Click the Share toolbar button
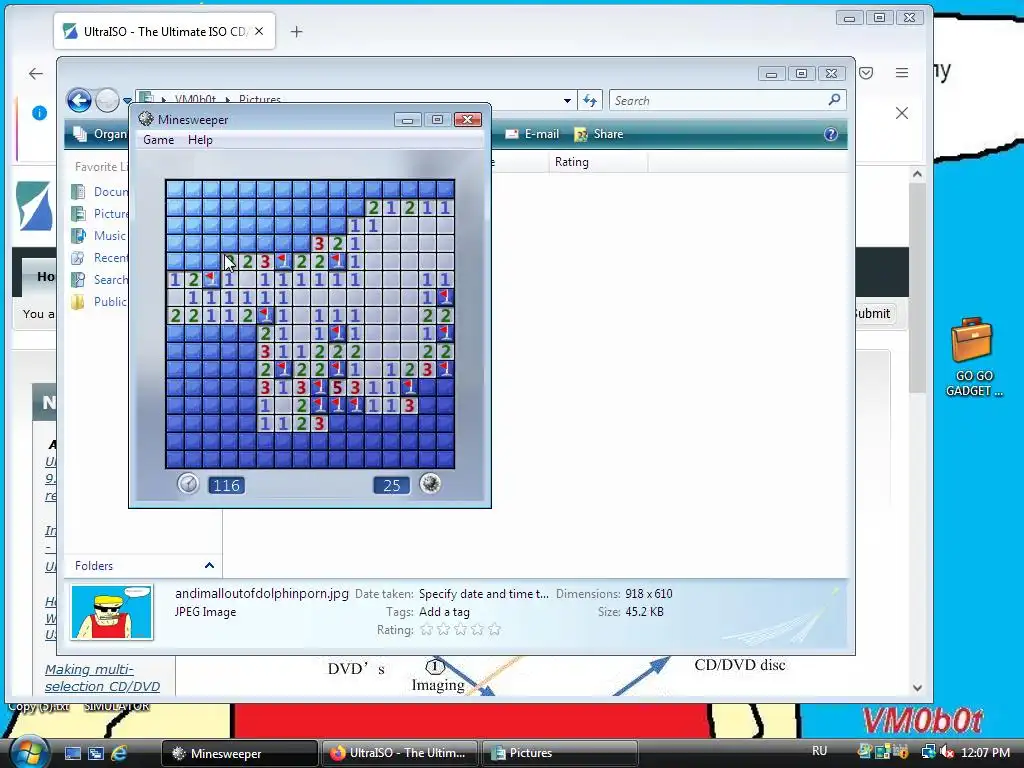Image resolution: width=1024 pixels, height=768 pixels. pyautogui.click(x=599, y=134)
